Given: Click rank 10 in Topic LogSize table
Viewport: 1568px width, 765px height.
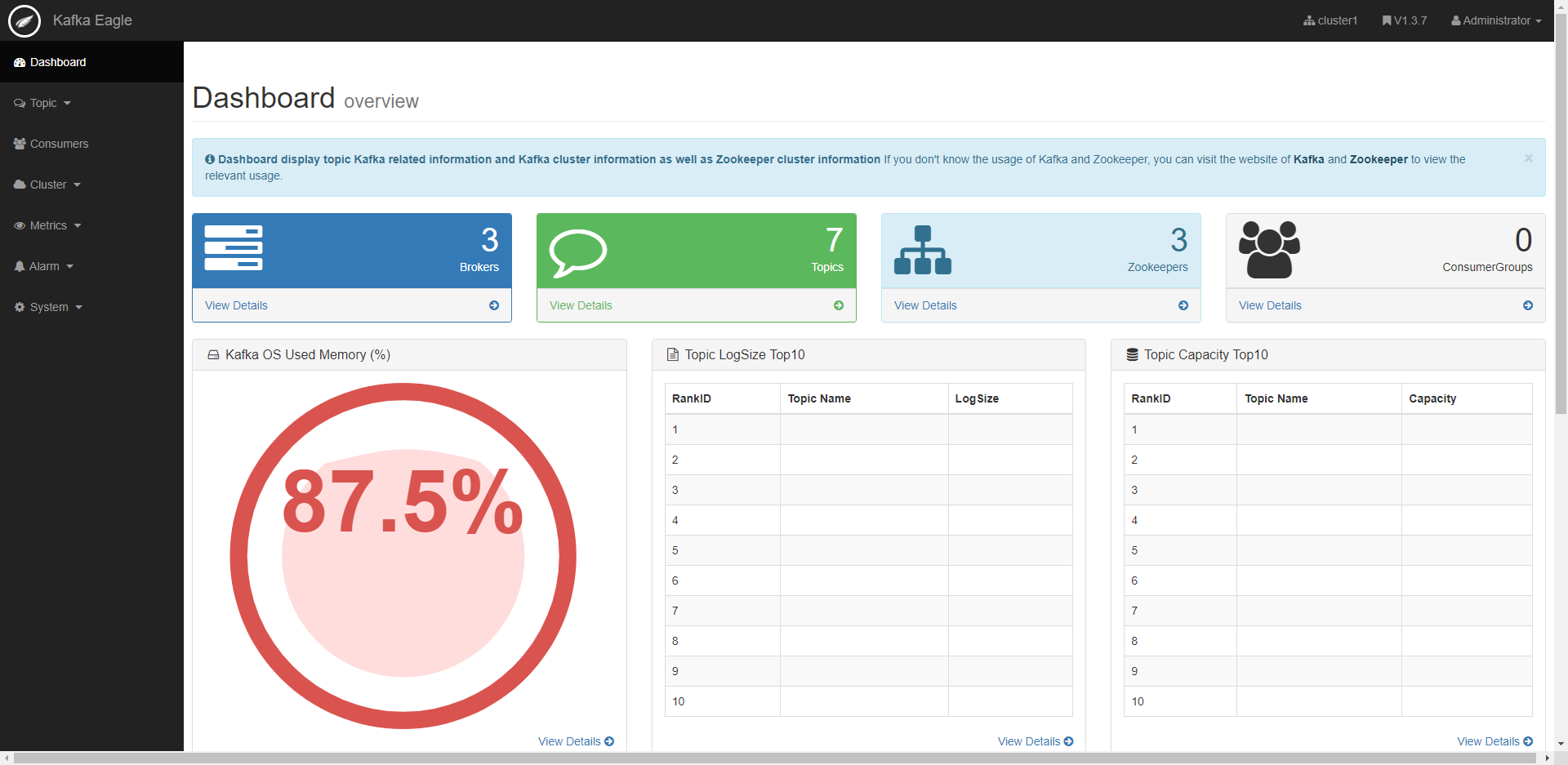Looking at the screenshot, I should [x=679, y=701].
